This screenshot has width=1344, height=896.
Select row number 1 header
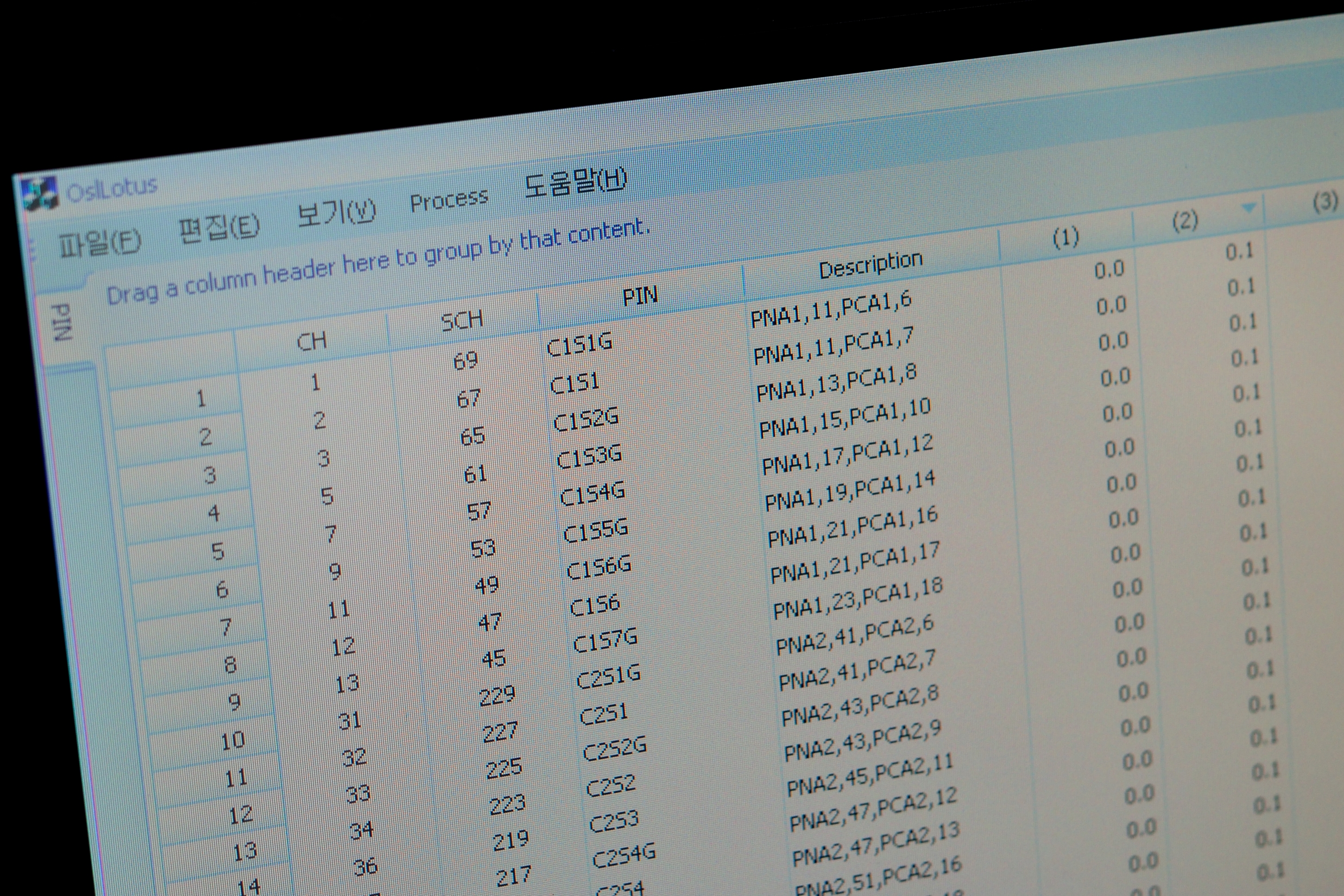(200, 398)
